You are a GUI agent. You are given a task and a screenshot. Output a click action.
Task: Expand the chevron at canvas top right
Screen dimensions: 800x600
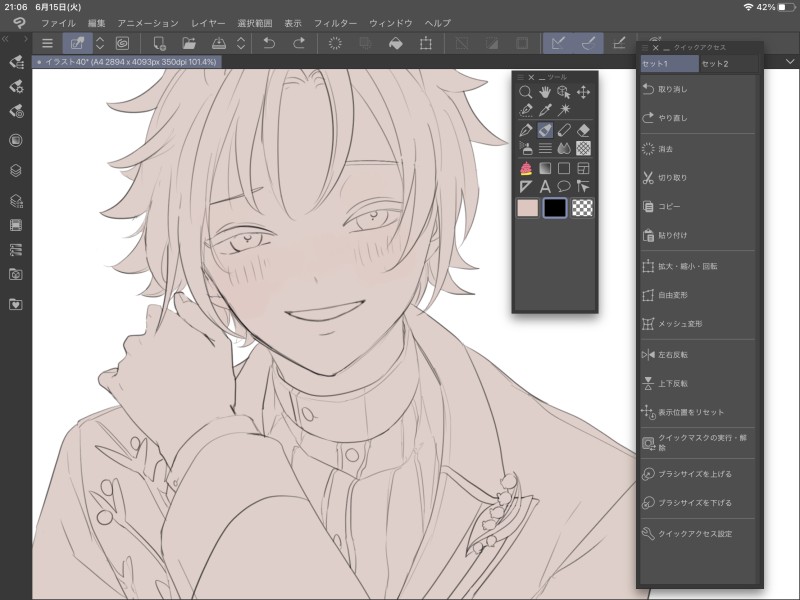[790, 62]
